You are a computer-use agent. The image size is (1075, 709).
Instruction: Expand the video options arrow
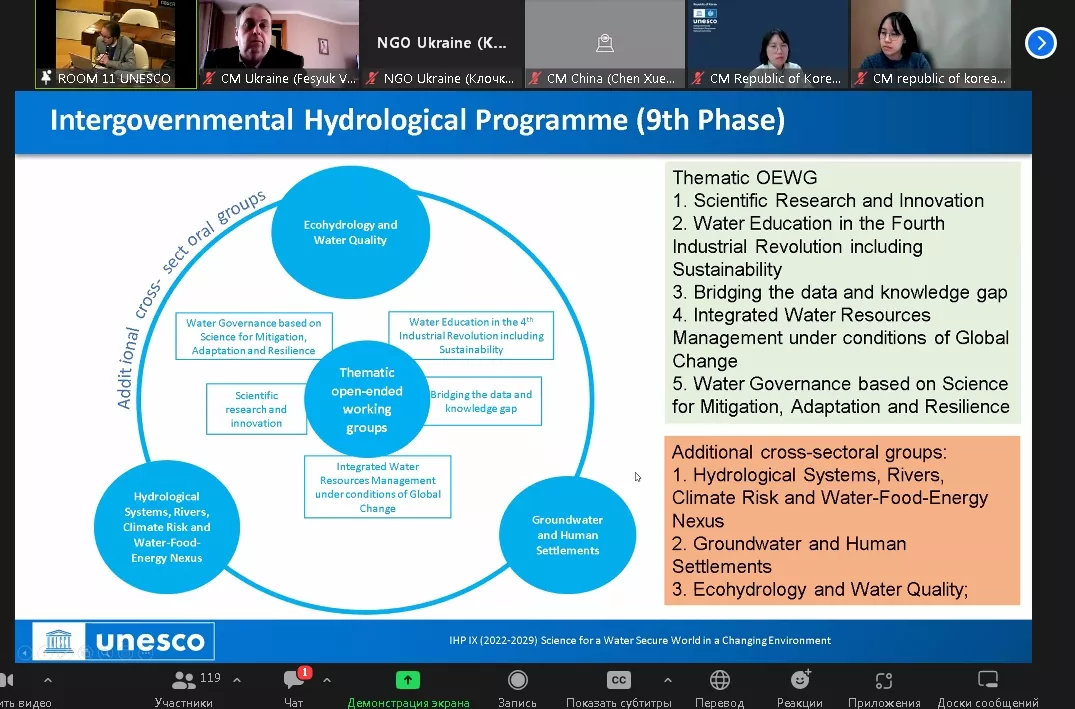click(x=47, y=680)
